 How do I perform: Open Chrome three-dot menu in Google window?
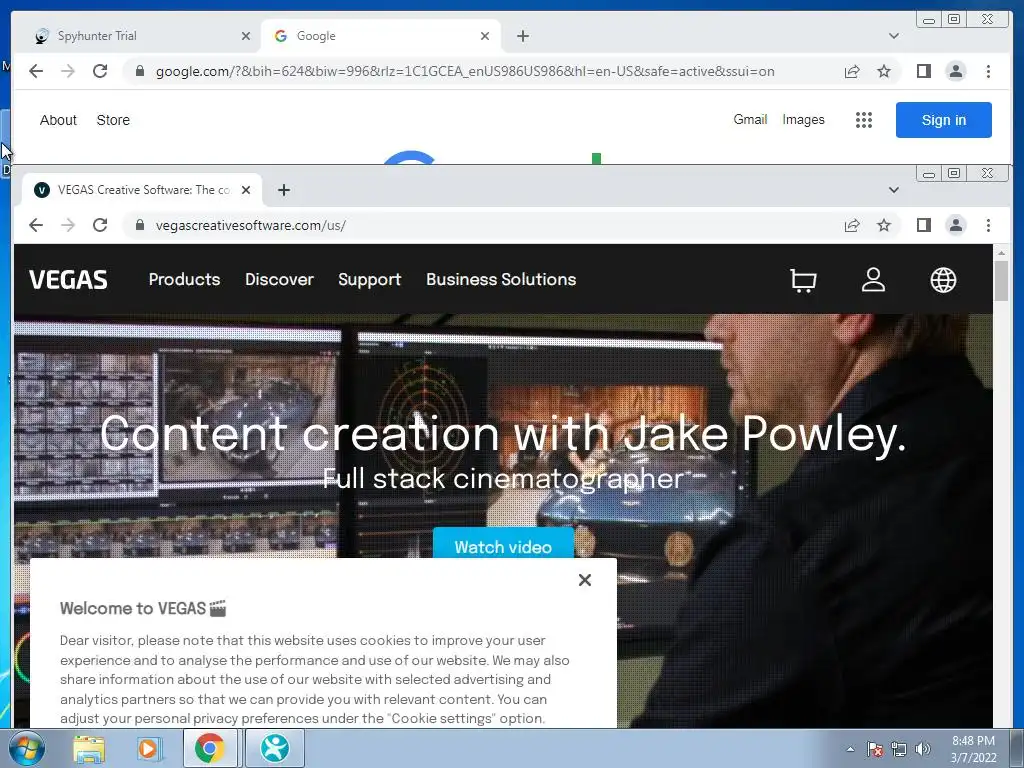coord(988,71)
